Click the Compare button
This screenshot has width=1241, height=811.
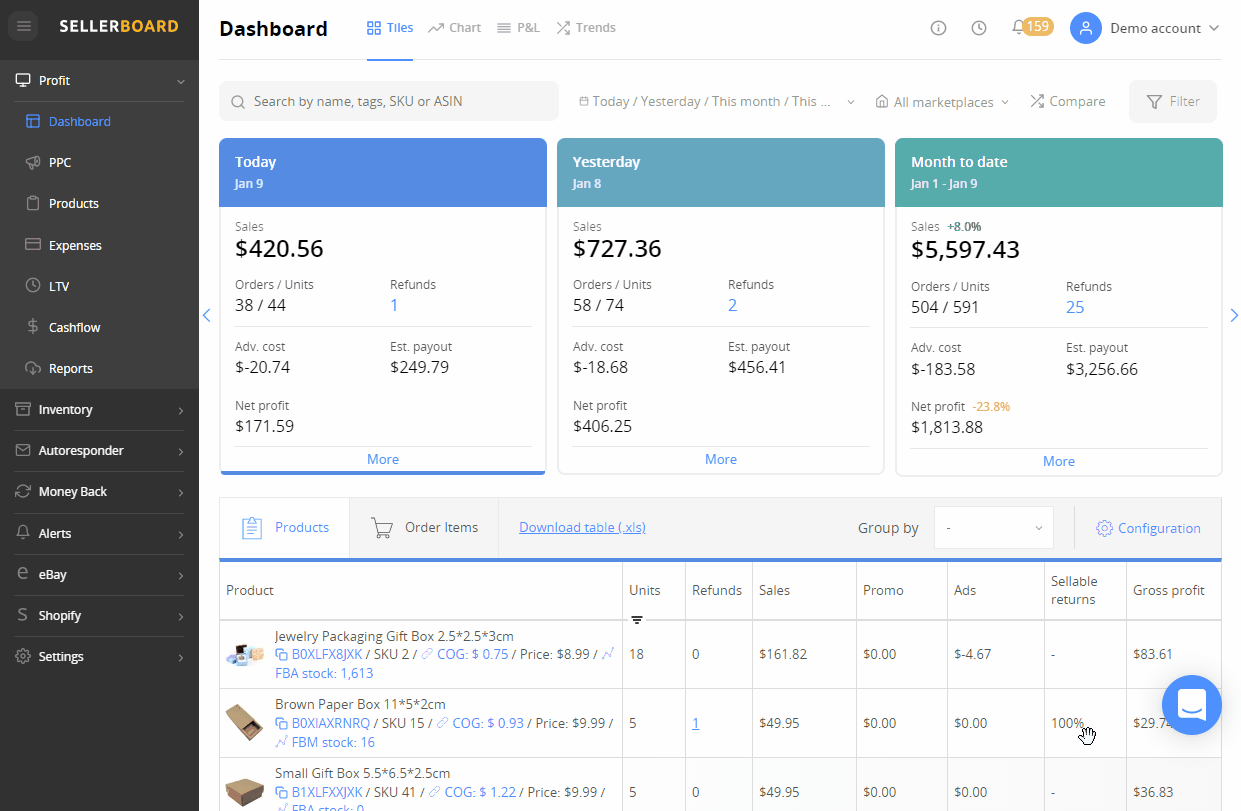pos(1067,101)
